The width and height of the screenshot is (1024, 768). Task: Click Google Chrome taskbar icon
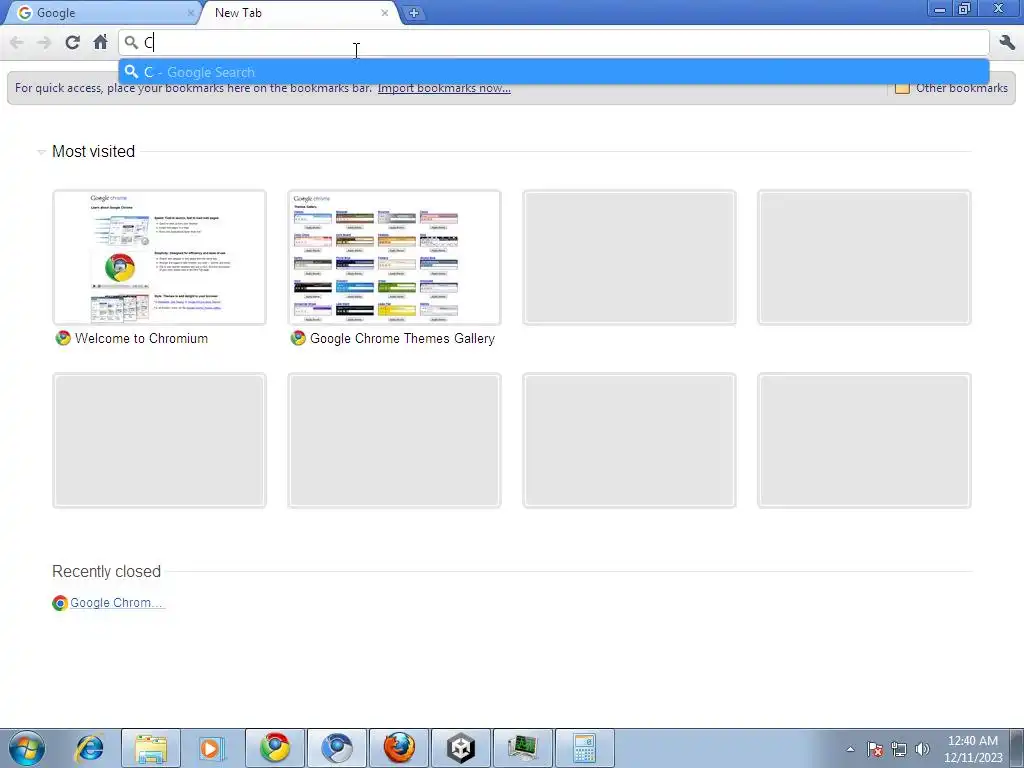(x=275, y=748)
